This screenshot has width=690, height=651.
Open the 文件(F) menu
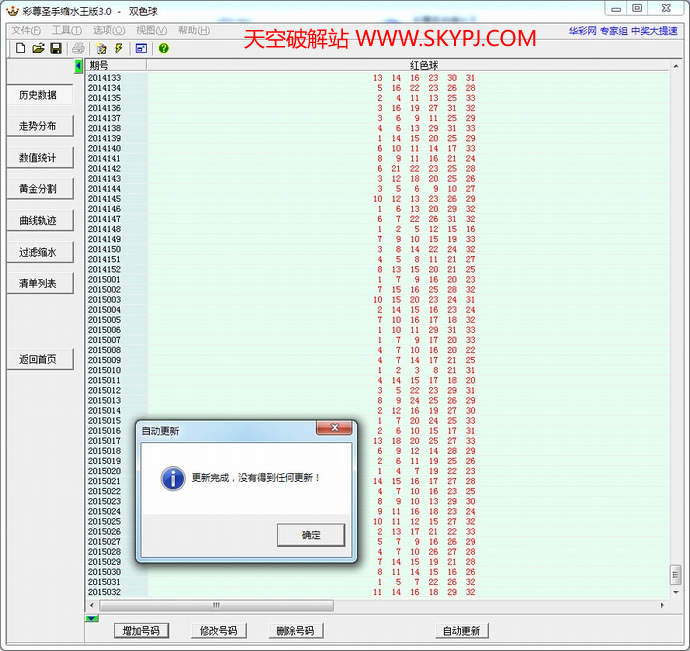click(x=26, y=30)
